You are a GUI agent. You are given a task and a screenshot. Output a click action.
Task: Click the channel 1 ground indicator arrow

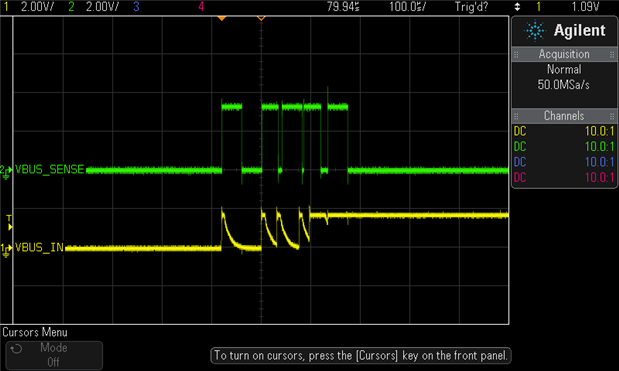tap(6, 249)
